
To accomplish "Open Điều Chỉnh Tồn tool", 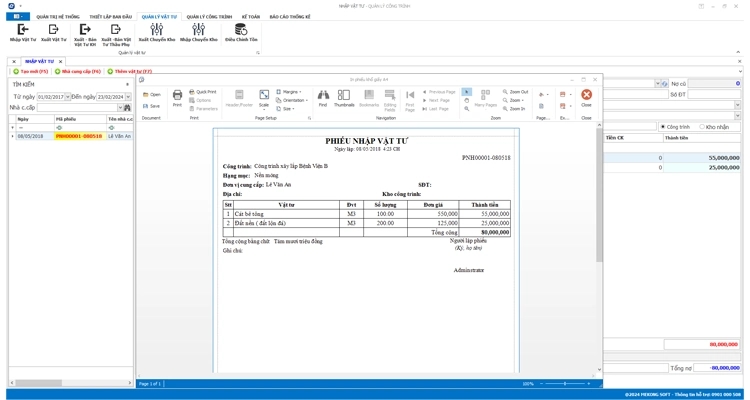I will tap(241, 33).
